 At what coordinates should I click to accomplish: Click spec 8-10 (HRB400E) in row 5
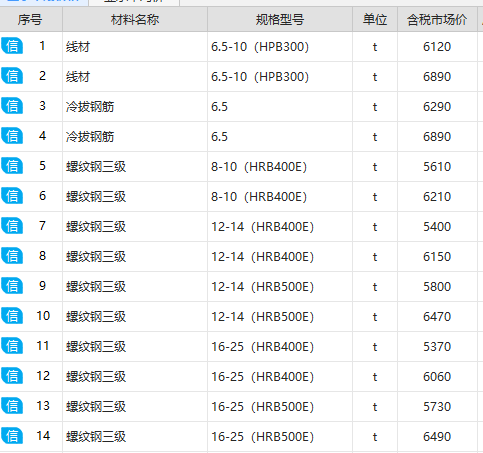coord(259,167)
